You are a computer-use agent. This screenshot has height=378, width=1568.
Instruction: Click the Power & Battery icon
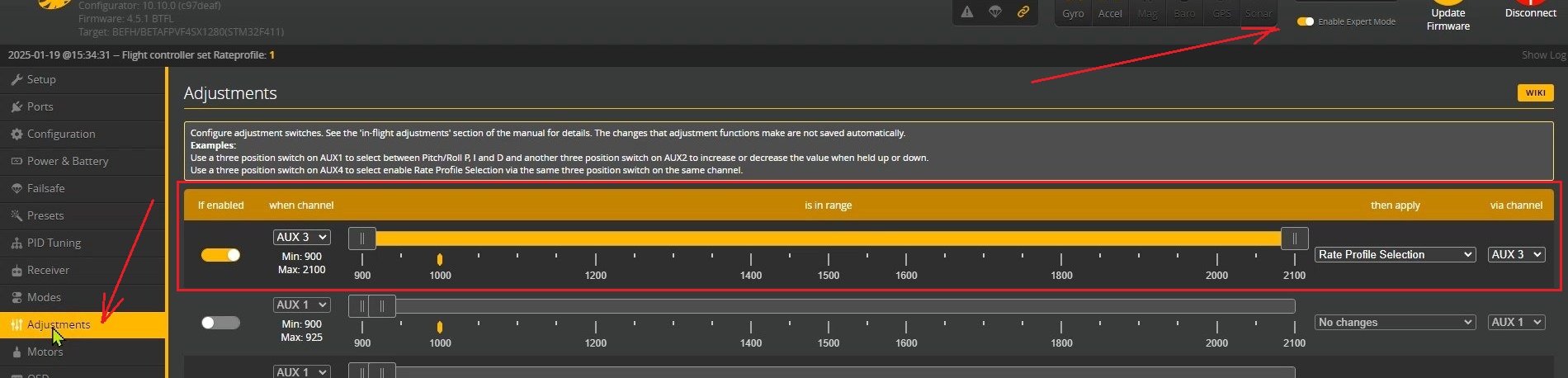[17, 161]
